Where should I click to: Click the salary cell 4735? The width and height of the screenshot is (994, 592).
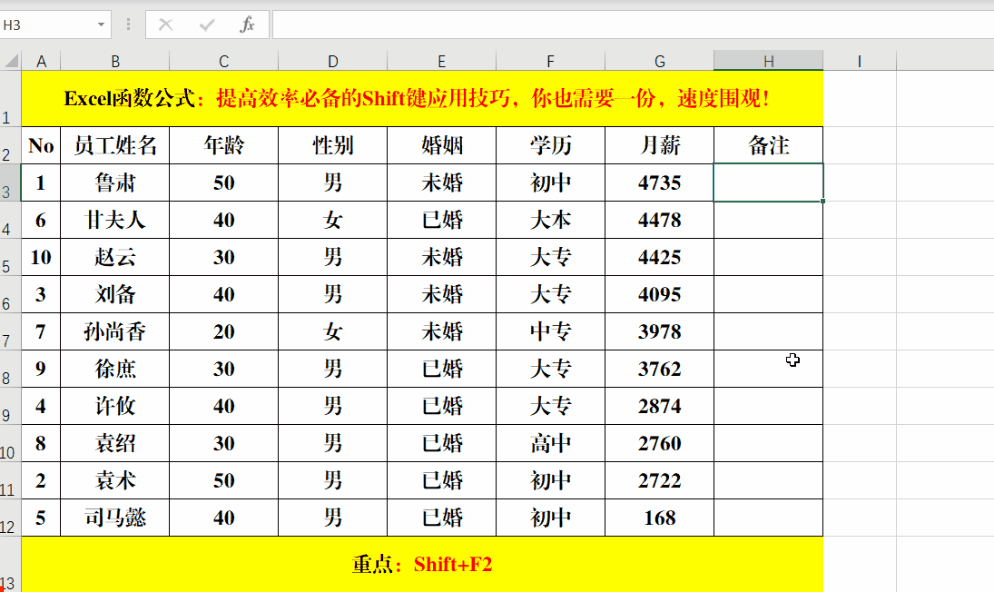coord(659,183)
